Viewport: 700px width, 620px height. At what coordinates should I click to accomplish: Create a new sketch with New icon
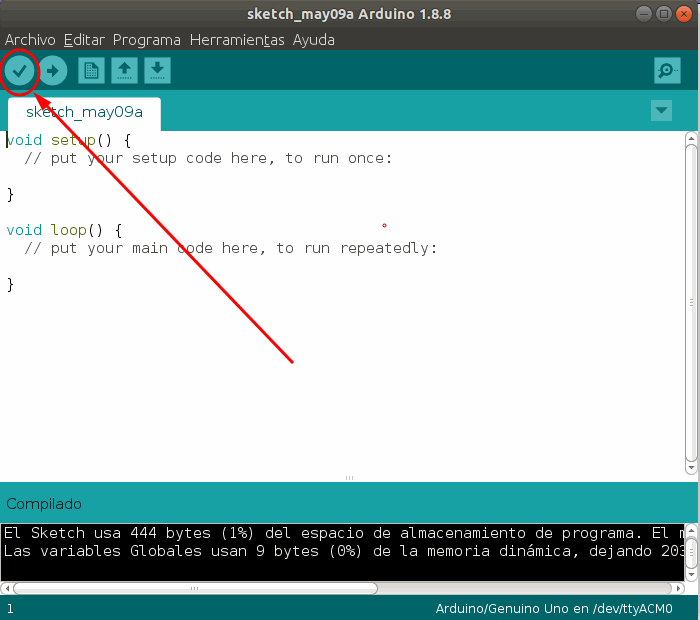coord(92,71)
